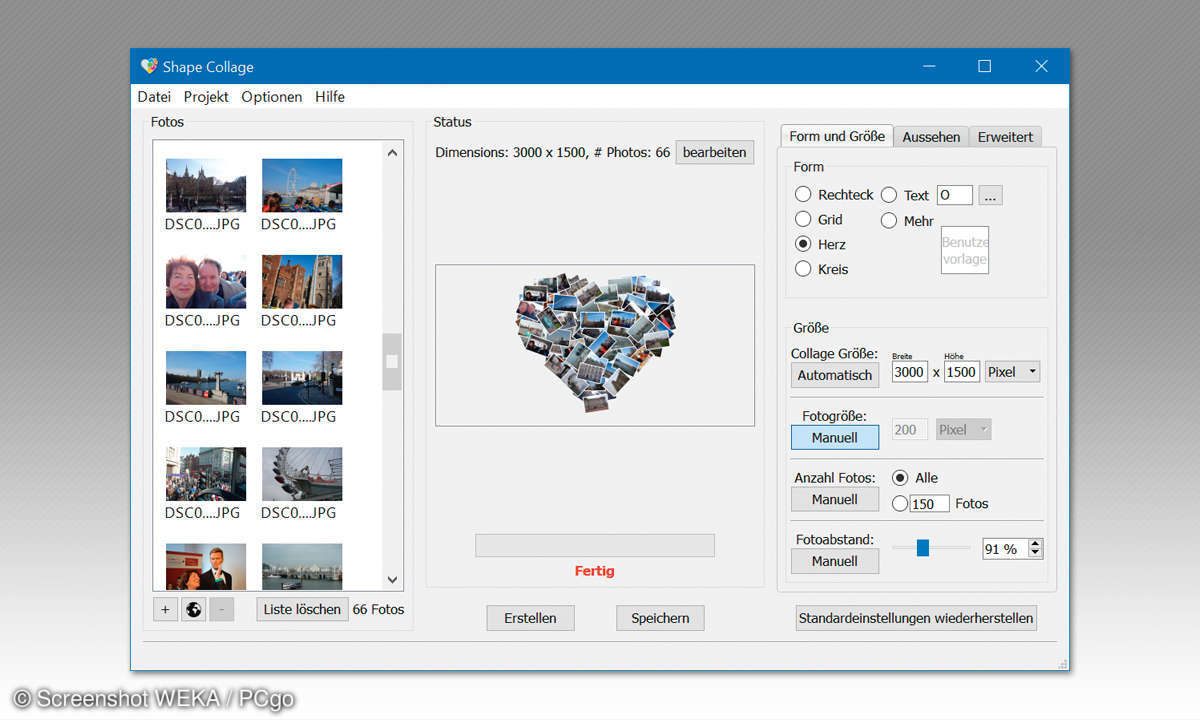Click the Manuell button under Fotogröße
Viewport: 1200px width, 720px height.
tap(835, 437)
